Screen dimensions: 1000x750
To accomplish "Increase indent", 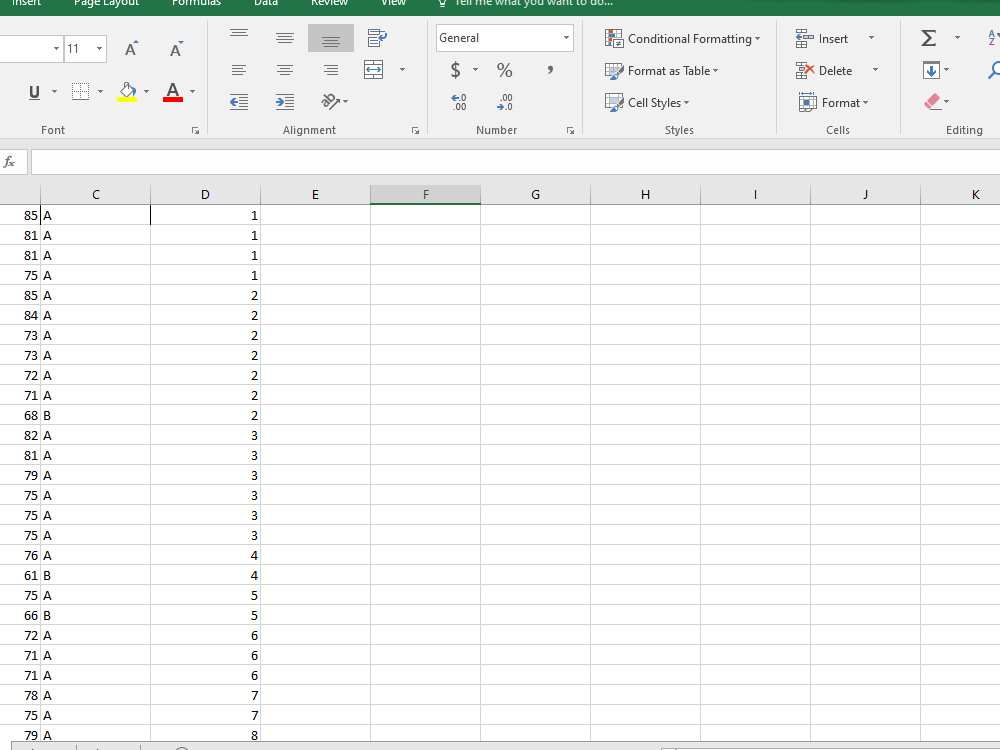I will click(285, 101).
